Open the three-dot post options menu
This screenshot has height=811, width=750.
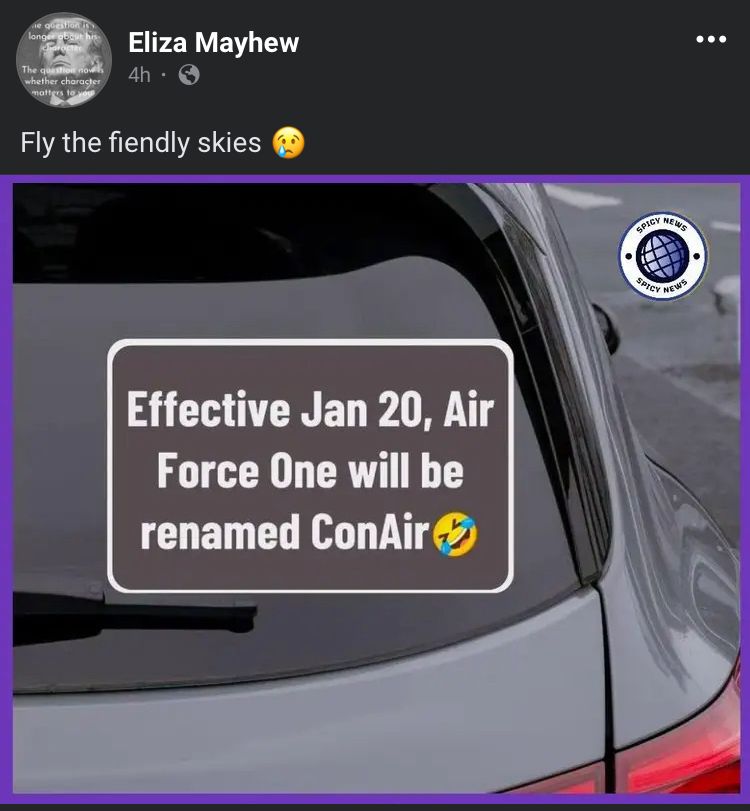711,39
